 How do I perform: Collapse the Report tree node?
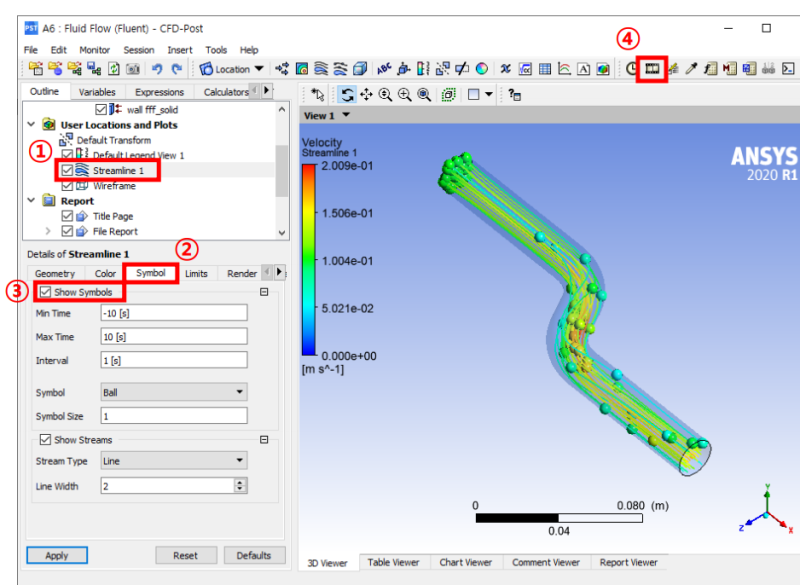pyautogui.click(x=31, y=200)
